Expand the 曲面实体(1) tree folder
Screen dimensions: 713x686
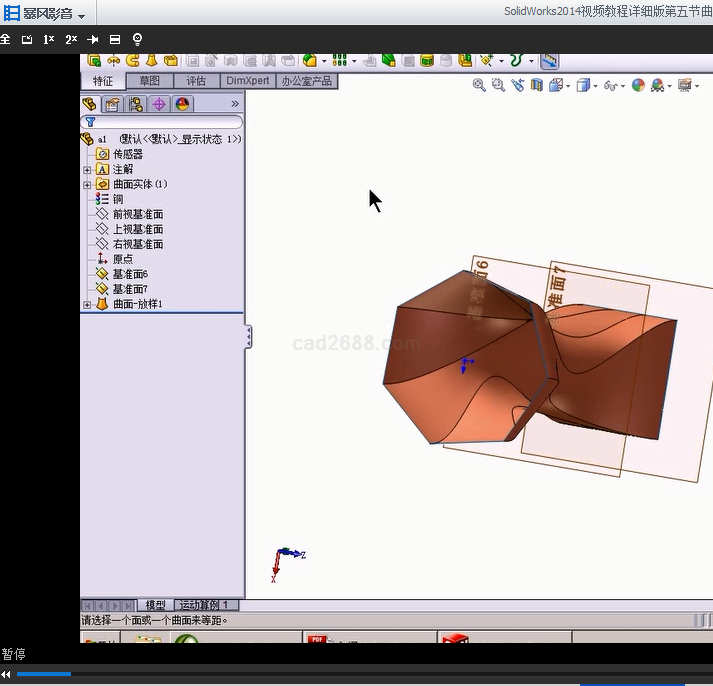[87, 185]
